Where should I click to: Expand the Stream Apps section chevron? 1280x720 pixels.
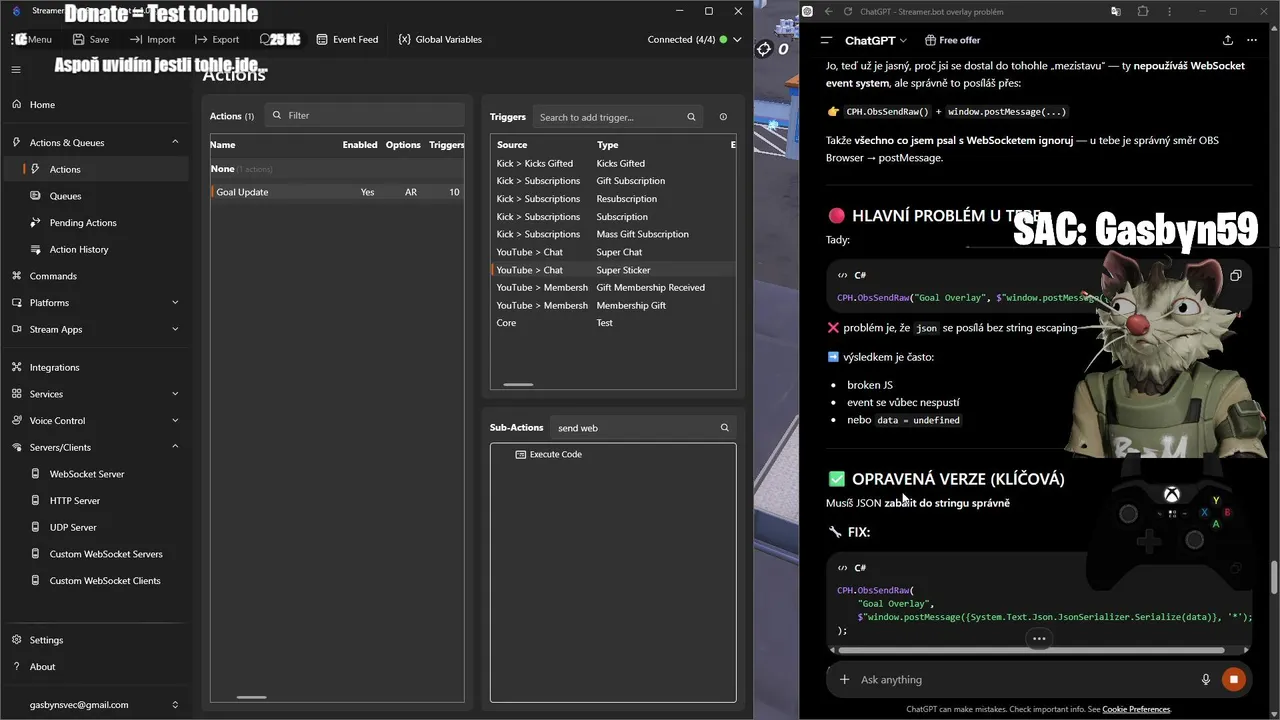tap(175, 329)
